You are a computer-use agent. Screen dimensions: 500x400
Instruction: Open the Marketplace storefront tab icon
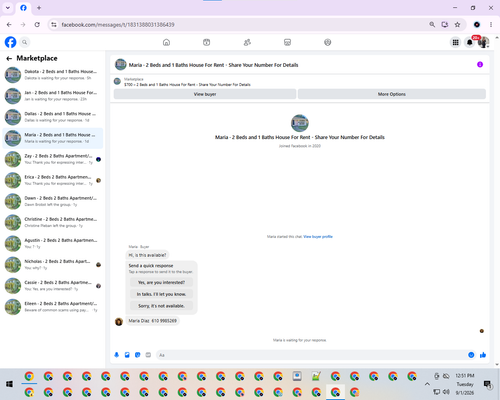click(287, 42)
